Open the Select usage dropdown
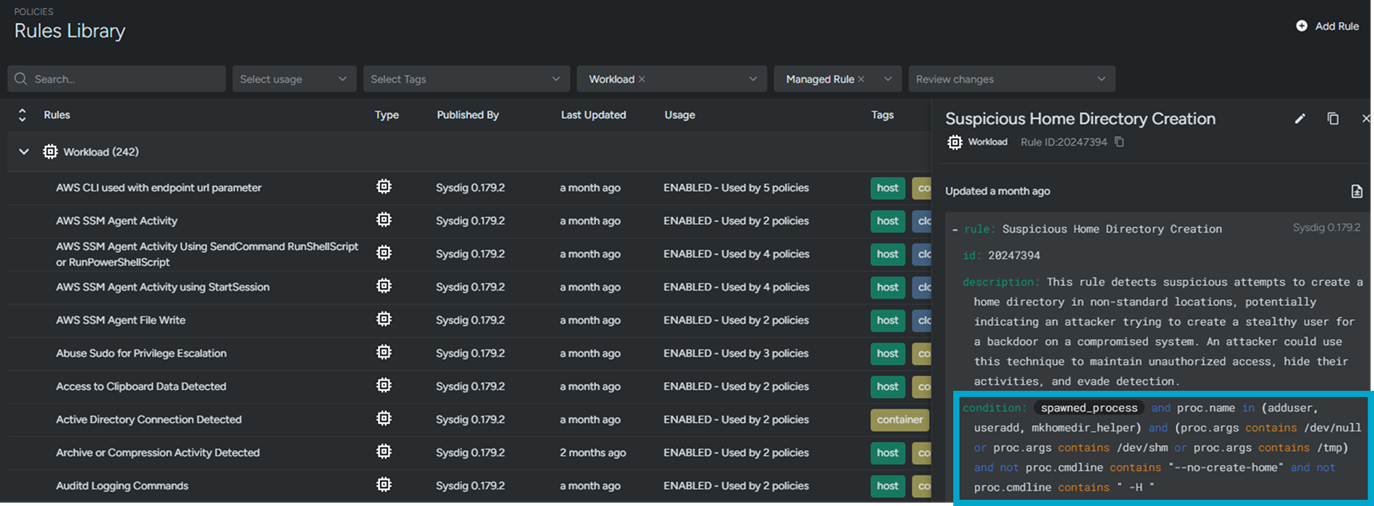 tap(294, 79)
